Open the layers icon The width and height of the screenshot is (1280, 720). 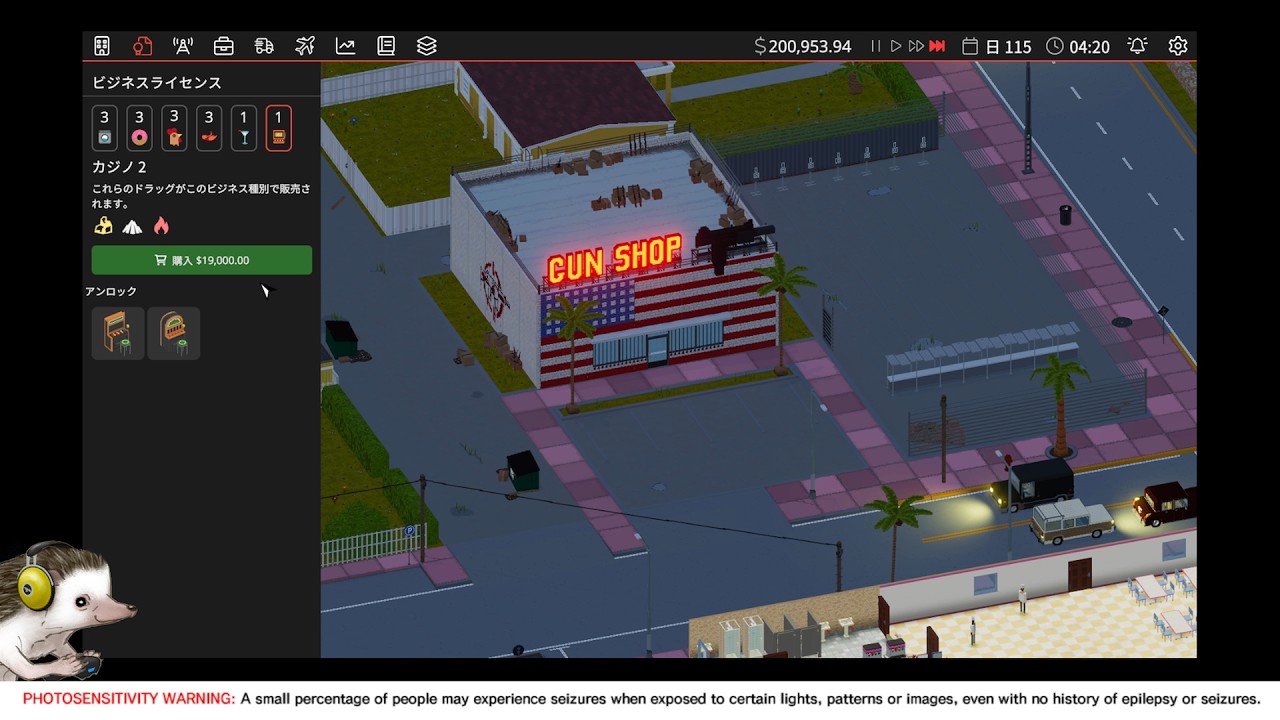427,46
